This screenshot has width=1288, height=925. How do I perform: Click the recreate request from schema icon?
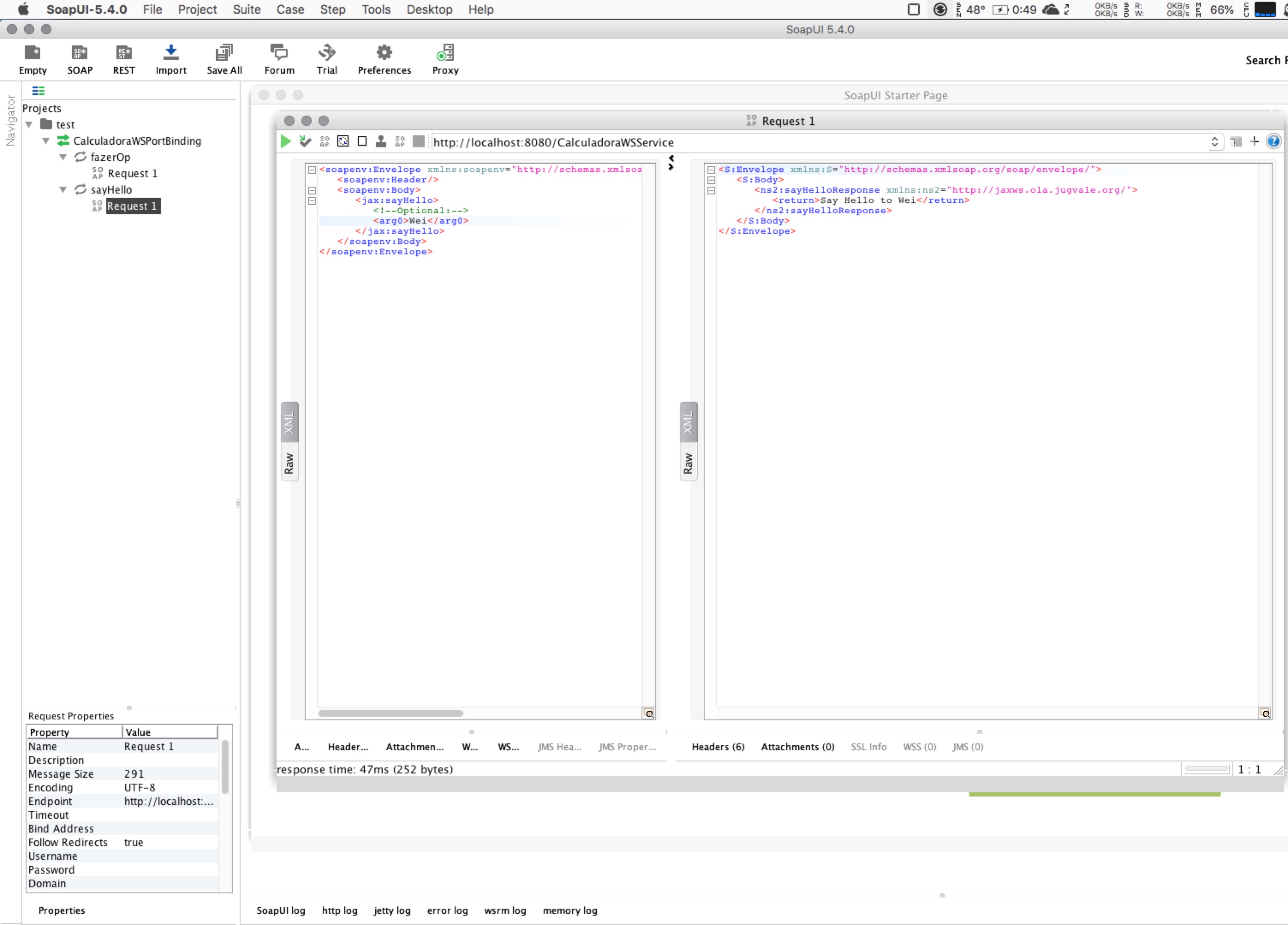click(343, 141)
